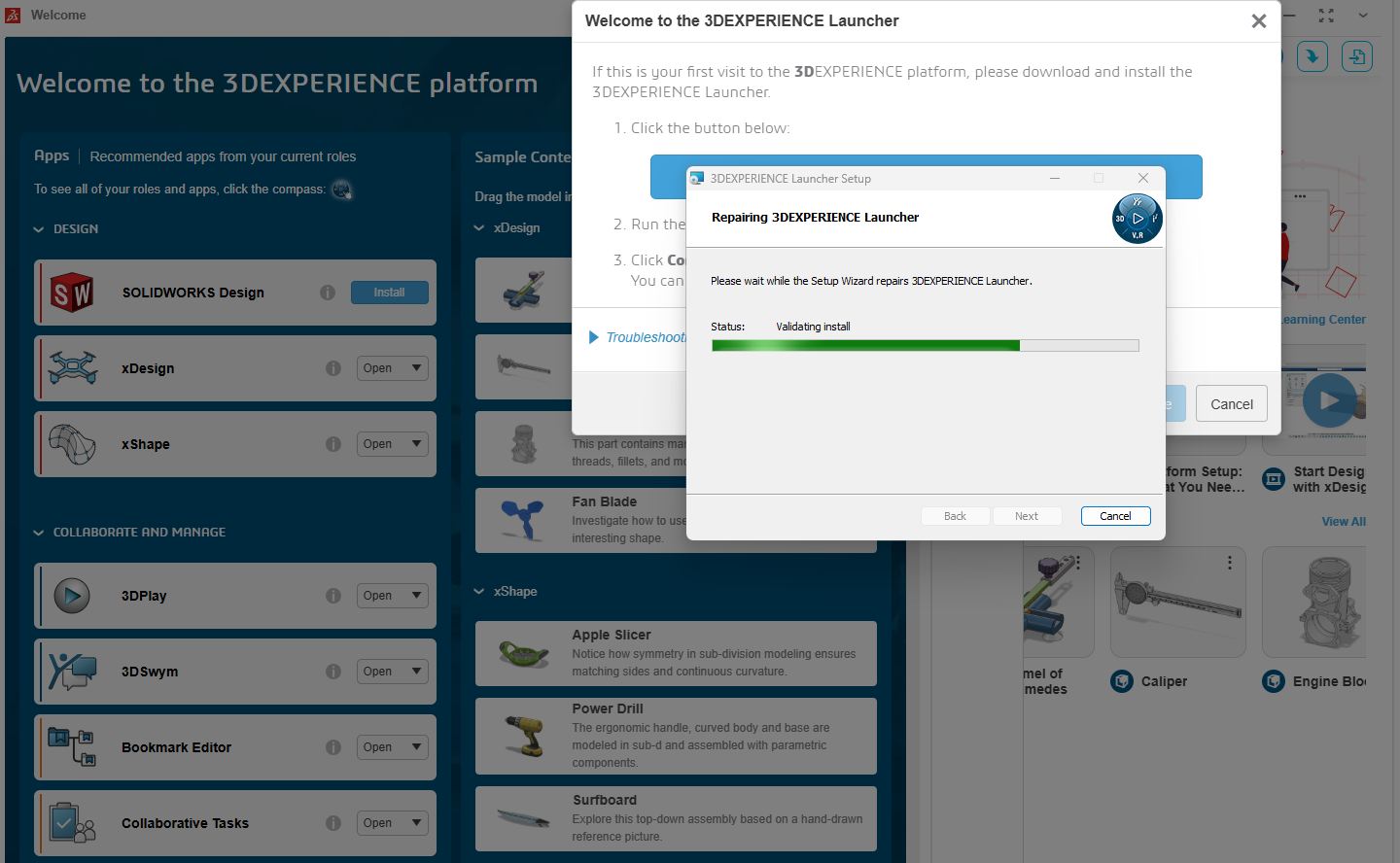Viewport: 1400px width, 863px height.
Task: Click the import file toolbar icon
Action: 1357,56
